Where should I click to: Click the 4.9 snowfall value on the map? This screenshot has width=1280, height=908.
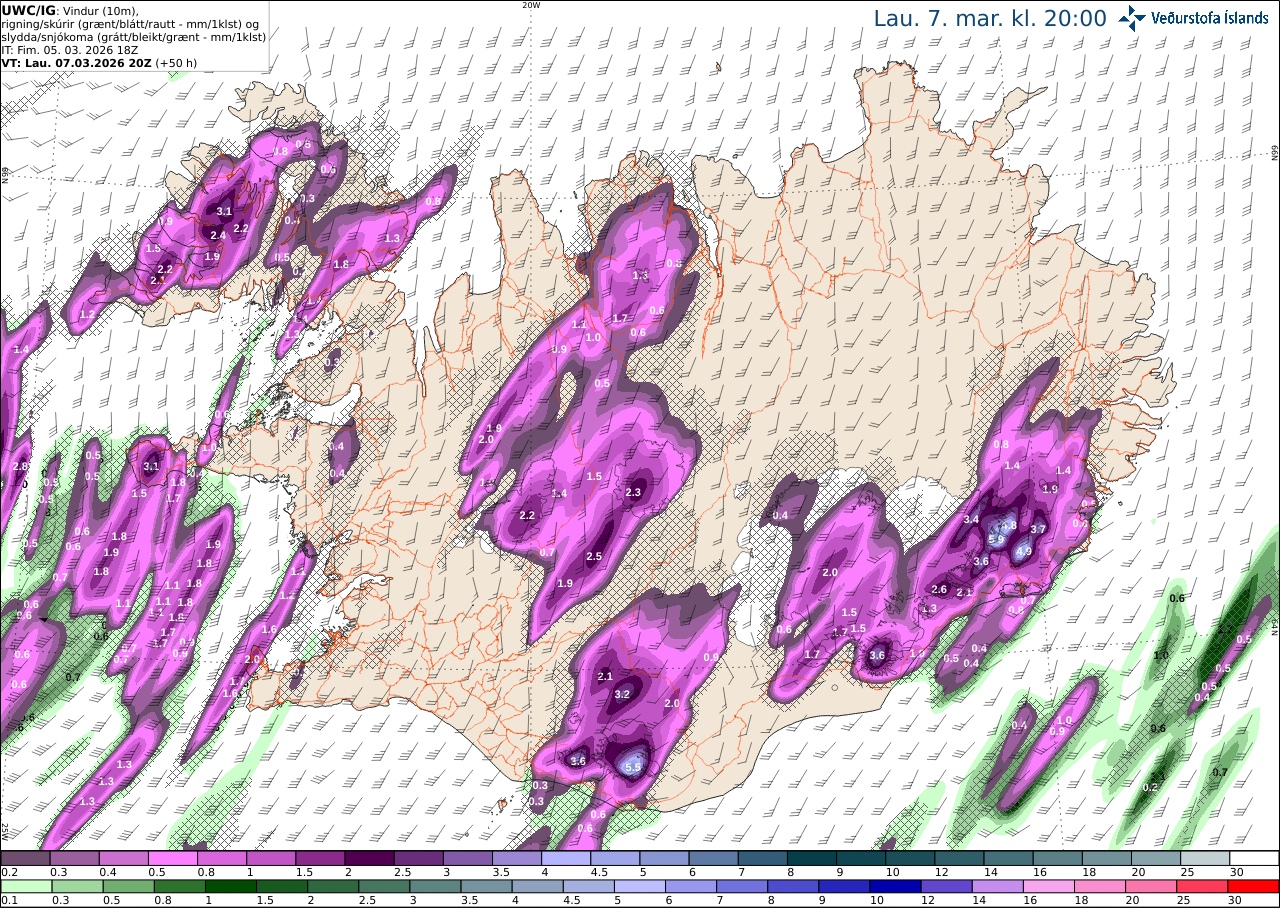point(1023,551)
